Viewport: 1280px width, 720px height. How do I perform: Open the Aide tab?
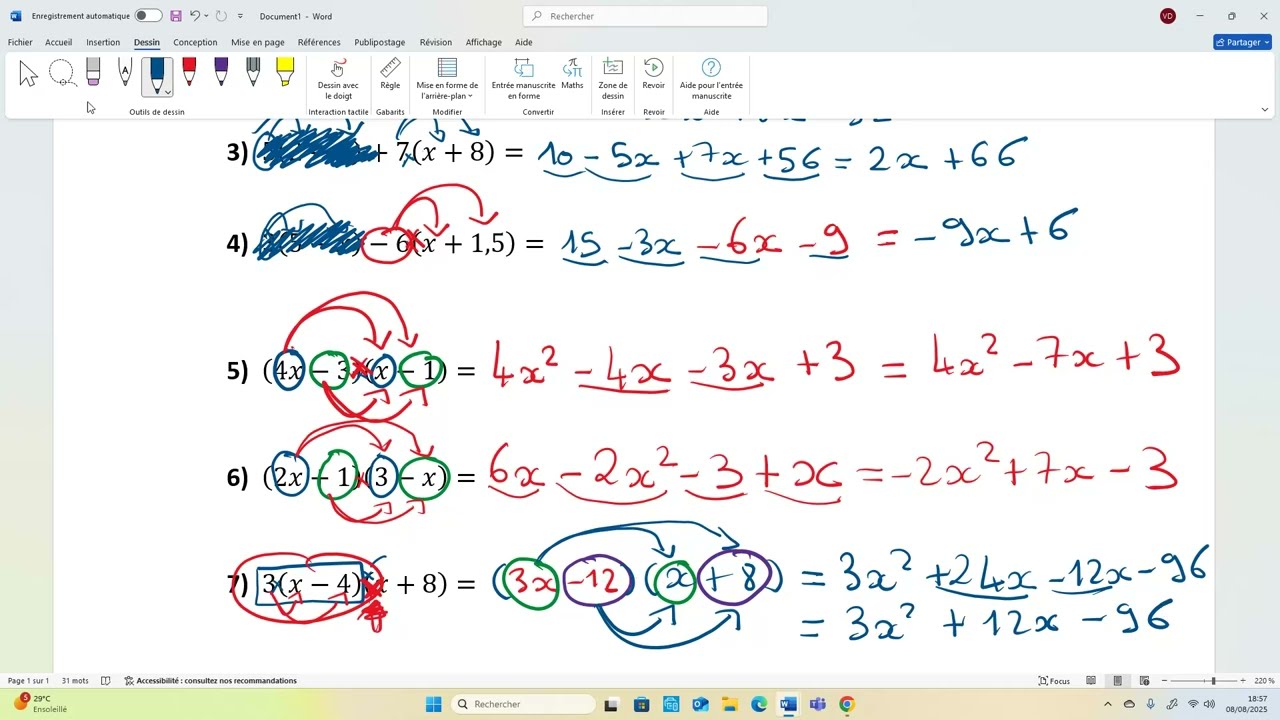524,42
